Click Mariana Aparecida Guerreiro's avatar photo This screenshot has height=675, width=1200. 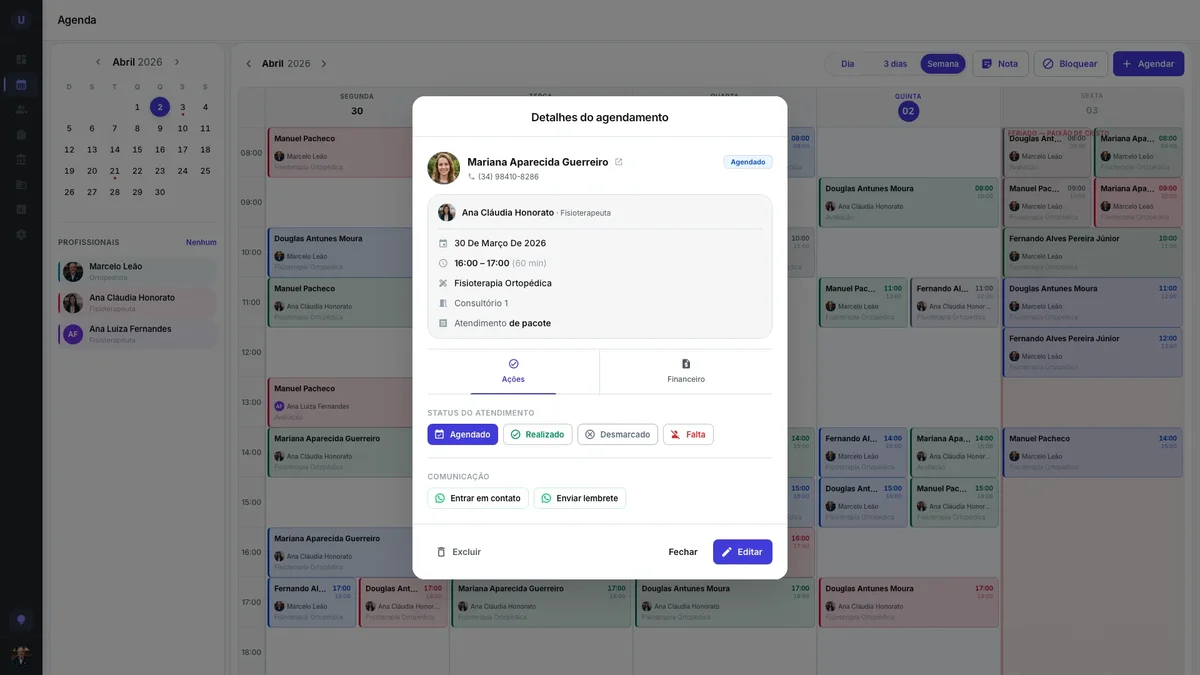coord(443,168)
